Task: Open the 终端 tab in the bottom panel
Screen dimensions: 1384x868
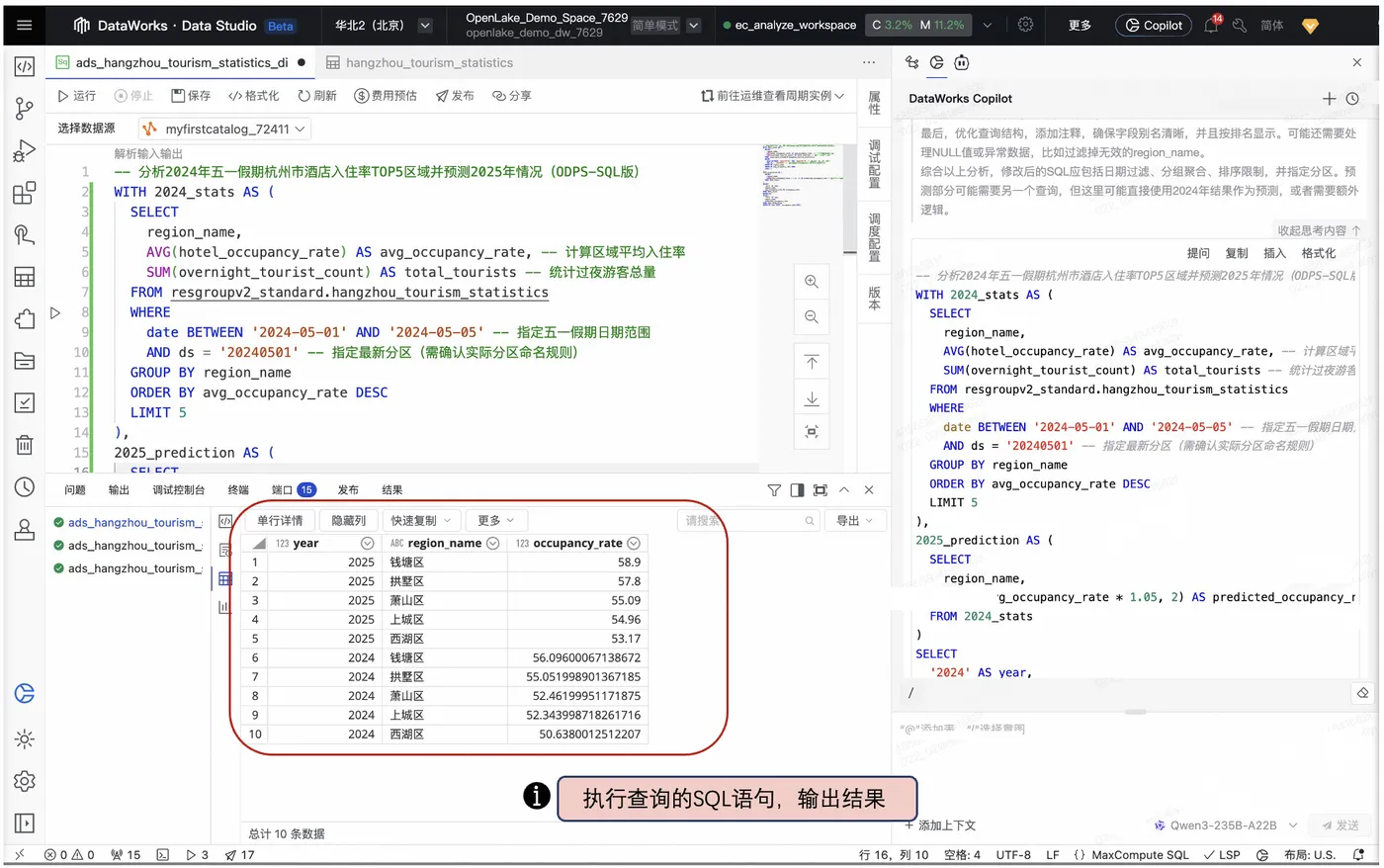Action: (x=238, y=490)
